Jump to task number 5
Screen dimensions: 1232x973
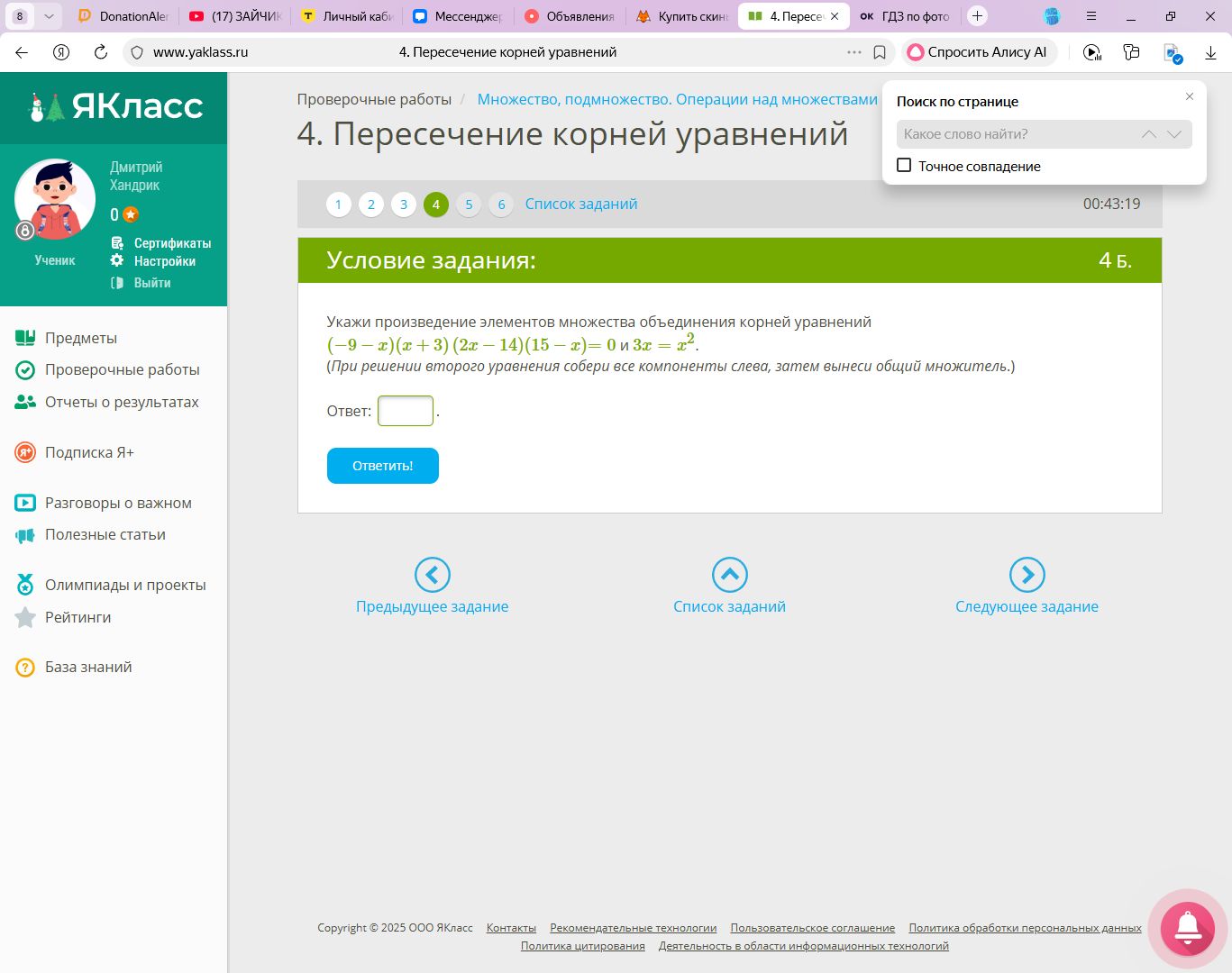coord(469,205)
